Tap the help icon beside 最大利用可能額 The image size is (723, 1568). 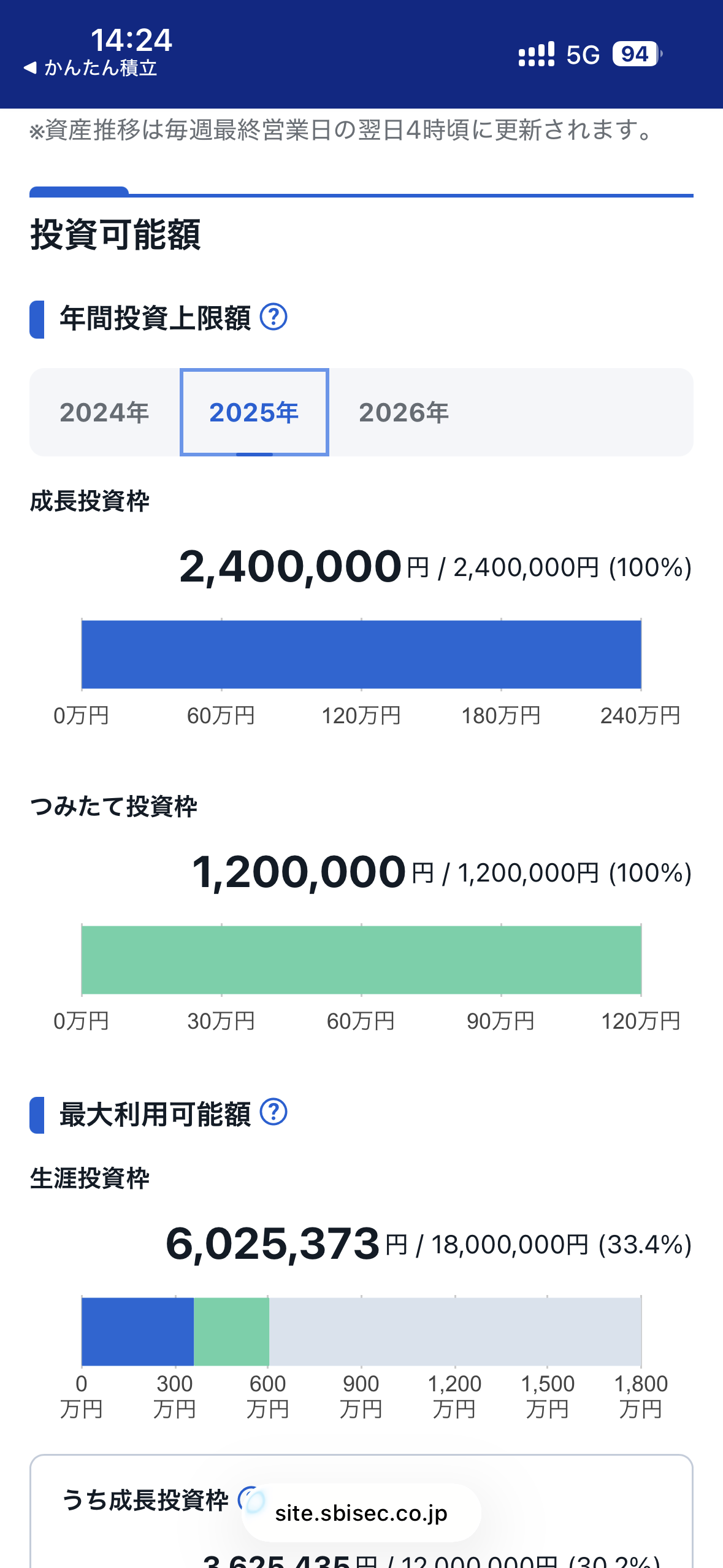pyautogui.click(x=274, y=1112)
